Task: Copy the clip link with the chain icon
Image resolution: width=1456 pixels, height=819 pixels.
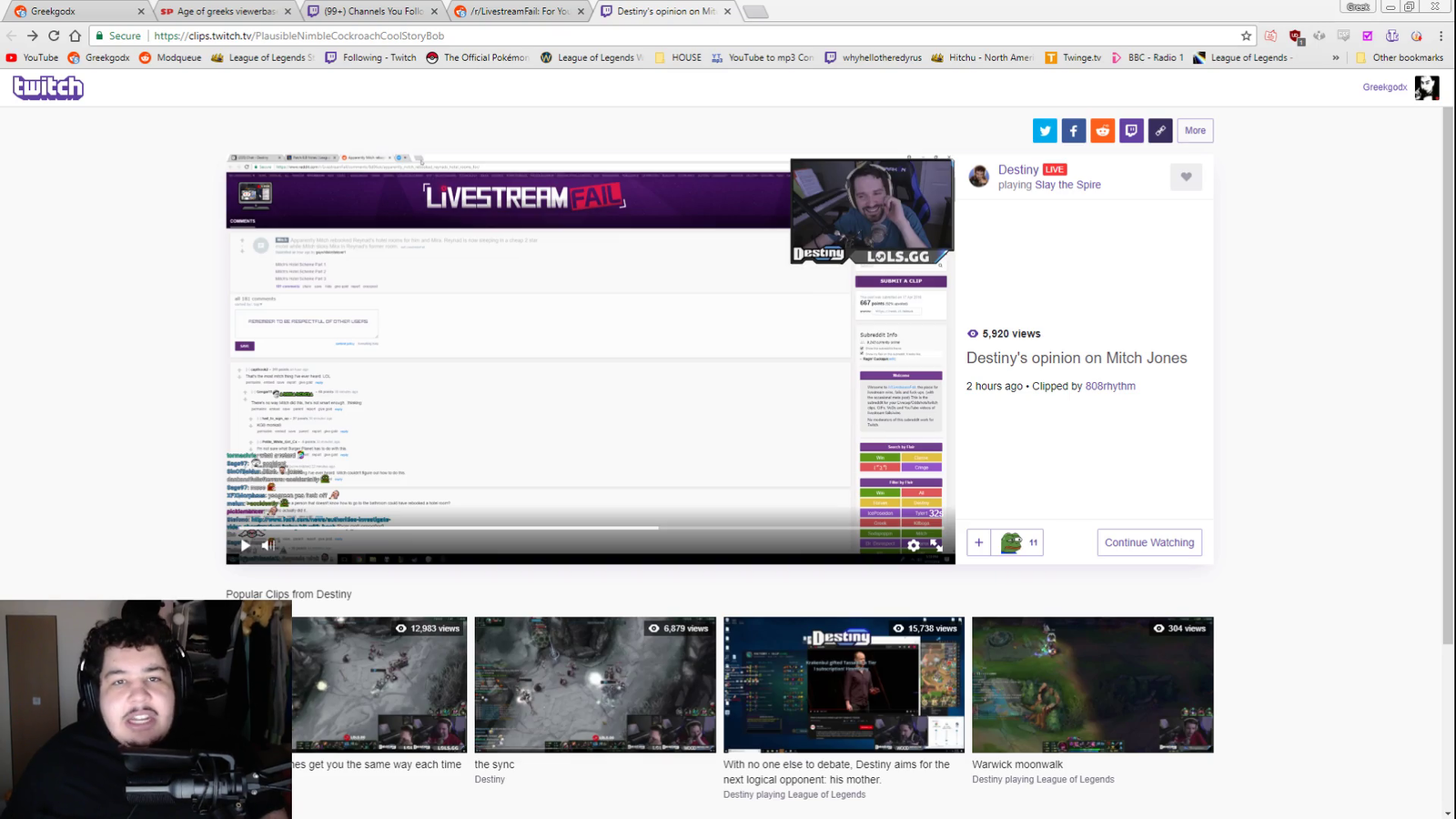Action: click(x=1160, y=131)
